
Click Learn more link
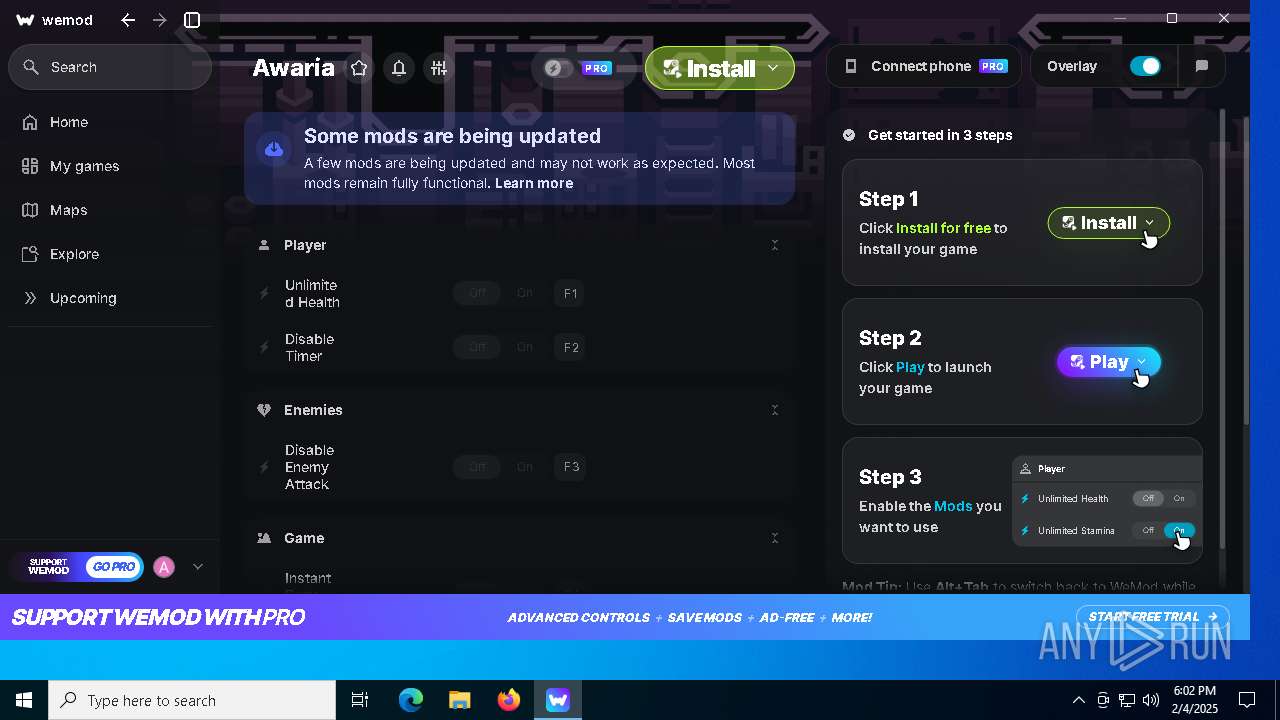[534, 183]
